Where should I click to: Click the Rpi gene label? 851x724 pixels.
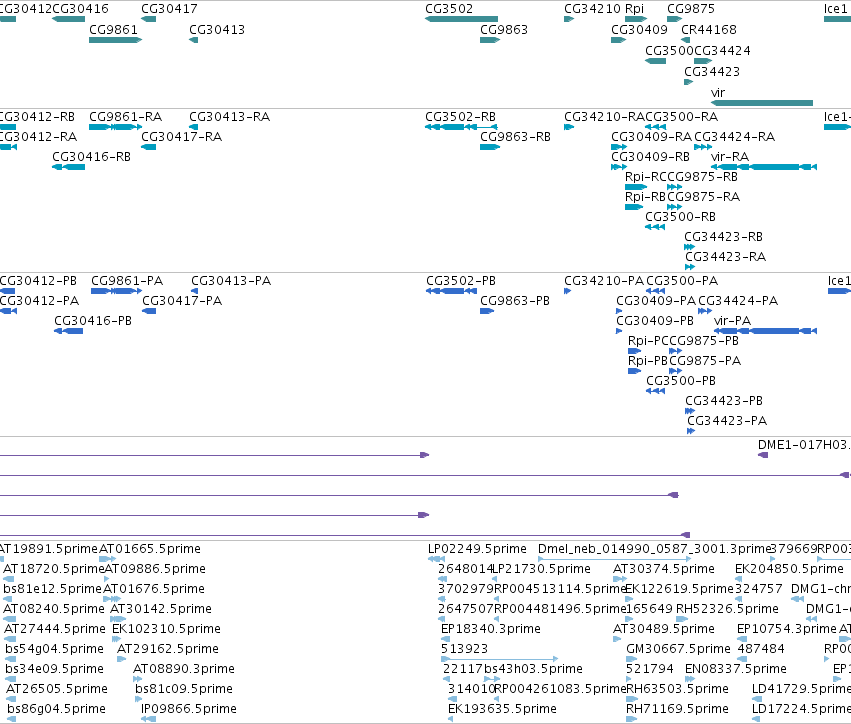634,9
